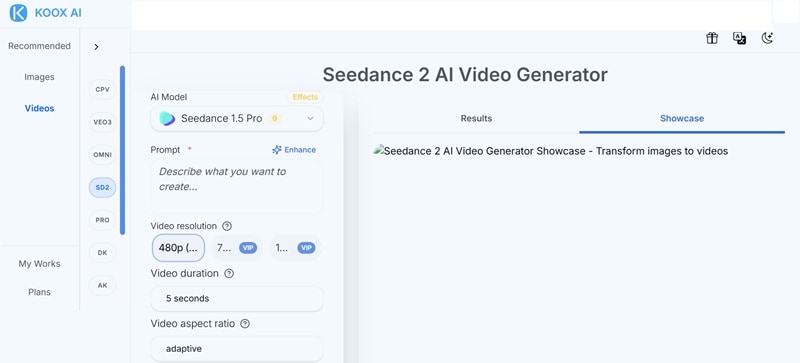
Task: Select the AK model shortcut
Action: (x=103, y=285)
